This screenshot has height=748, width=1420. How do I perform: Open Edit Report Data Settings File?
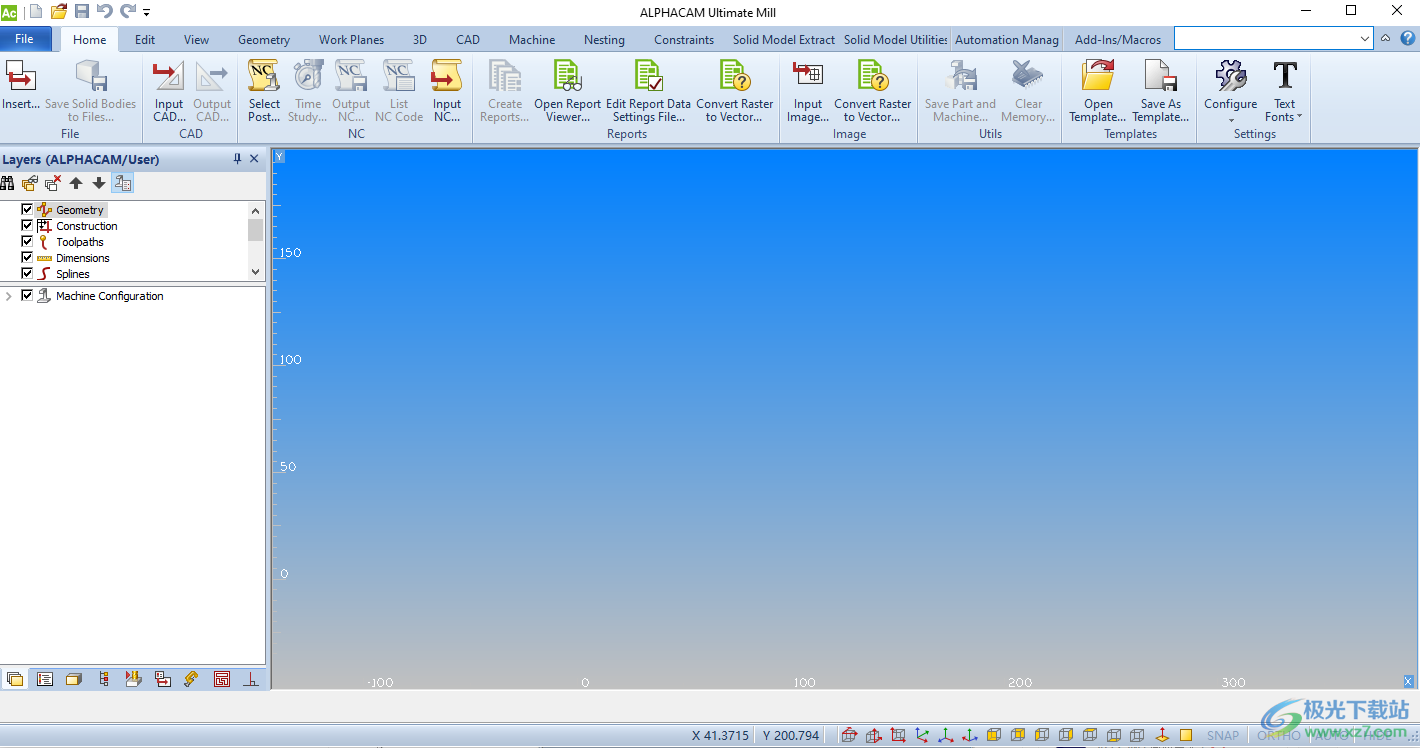[649, 91]
